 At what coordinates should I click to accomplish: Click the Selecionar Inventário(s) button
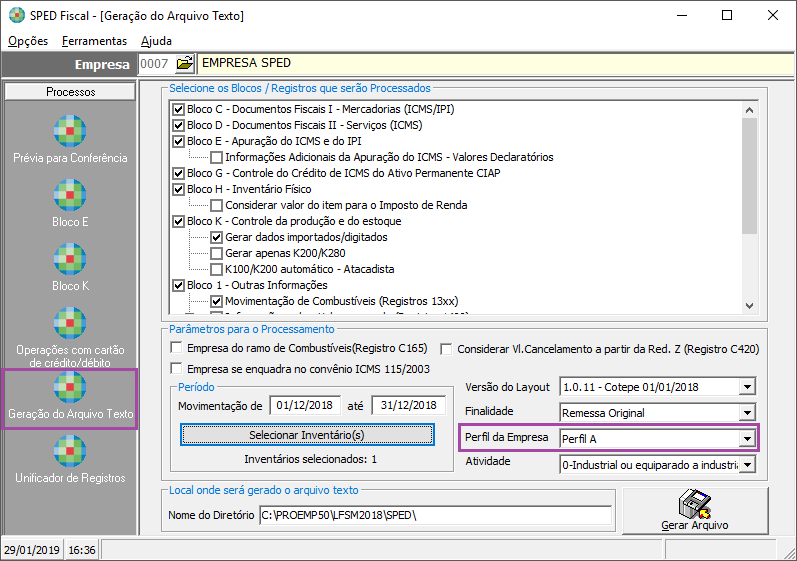click(x=307, y=435)
